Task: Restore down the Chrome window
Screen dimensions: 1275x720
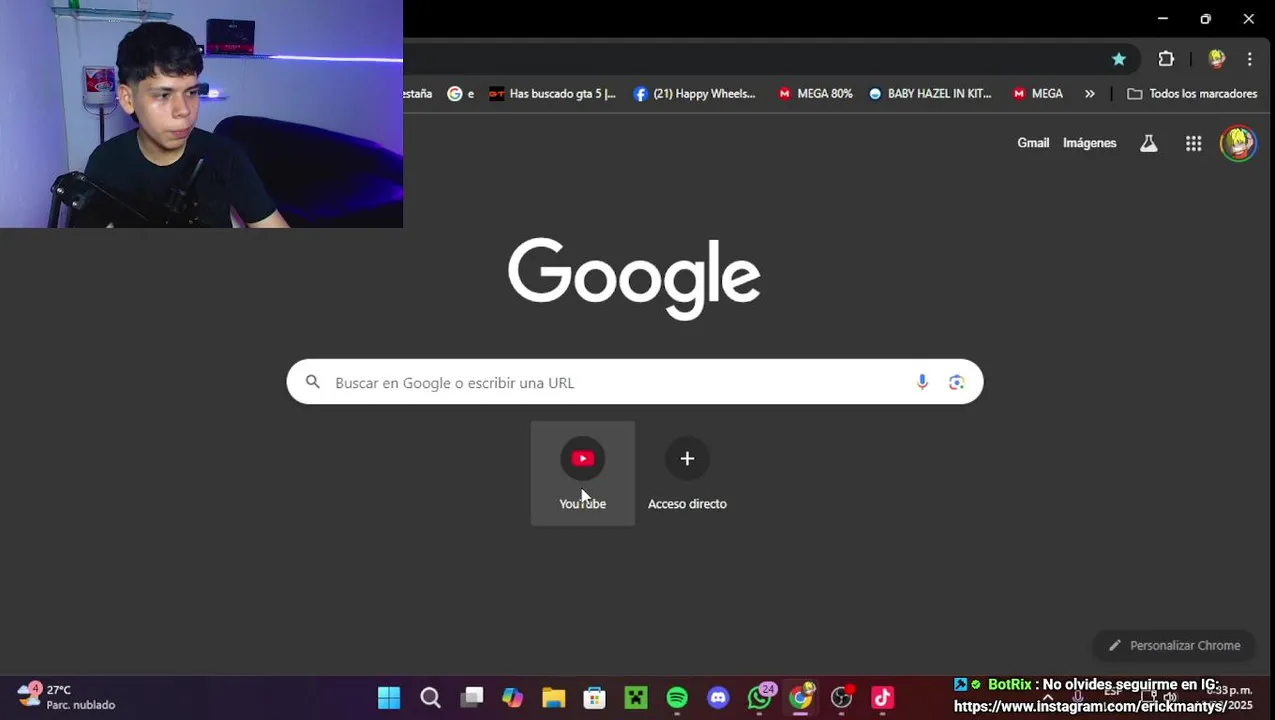Action: 1206,19
